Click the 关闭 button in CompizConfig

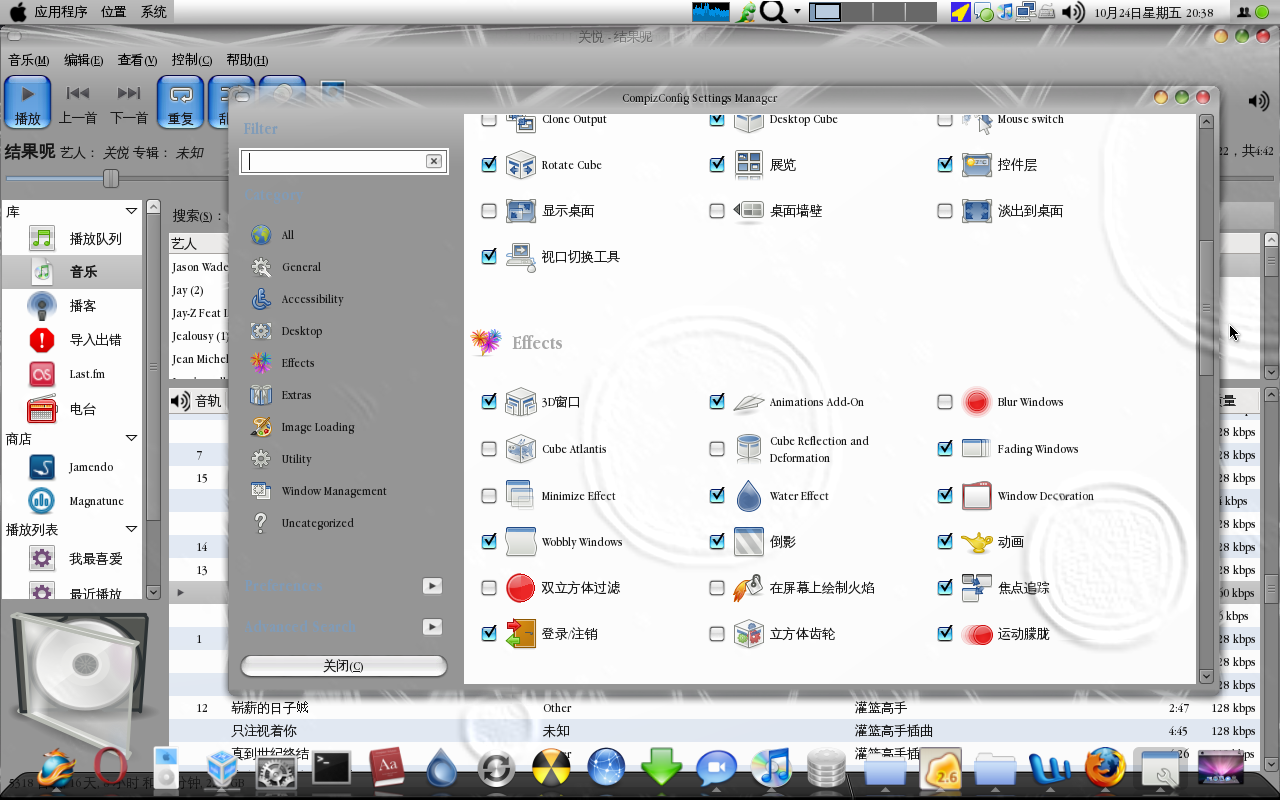point(344,666)
